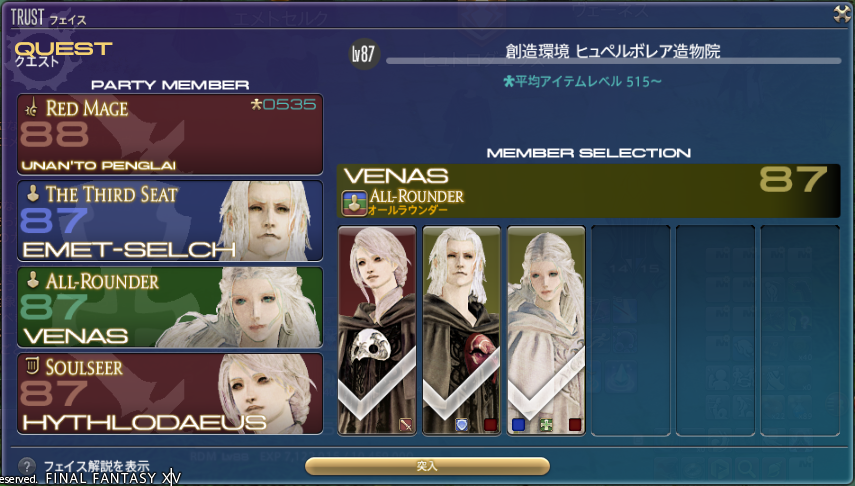The width and height of the screenshot is (855, 486).
Task: Click the help question mark icon
Action: (x=26, y=466)
